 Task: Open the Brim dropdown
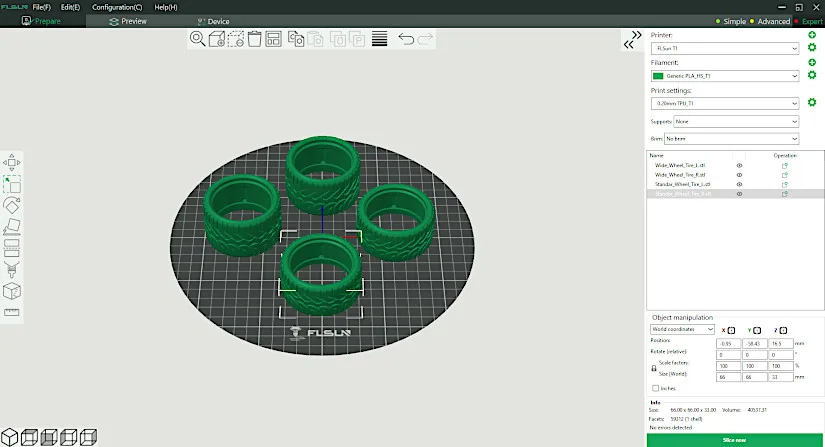click(731, 139)
